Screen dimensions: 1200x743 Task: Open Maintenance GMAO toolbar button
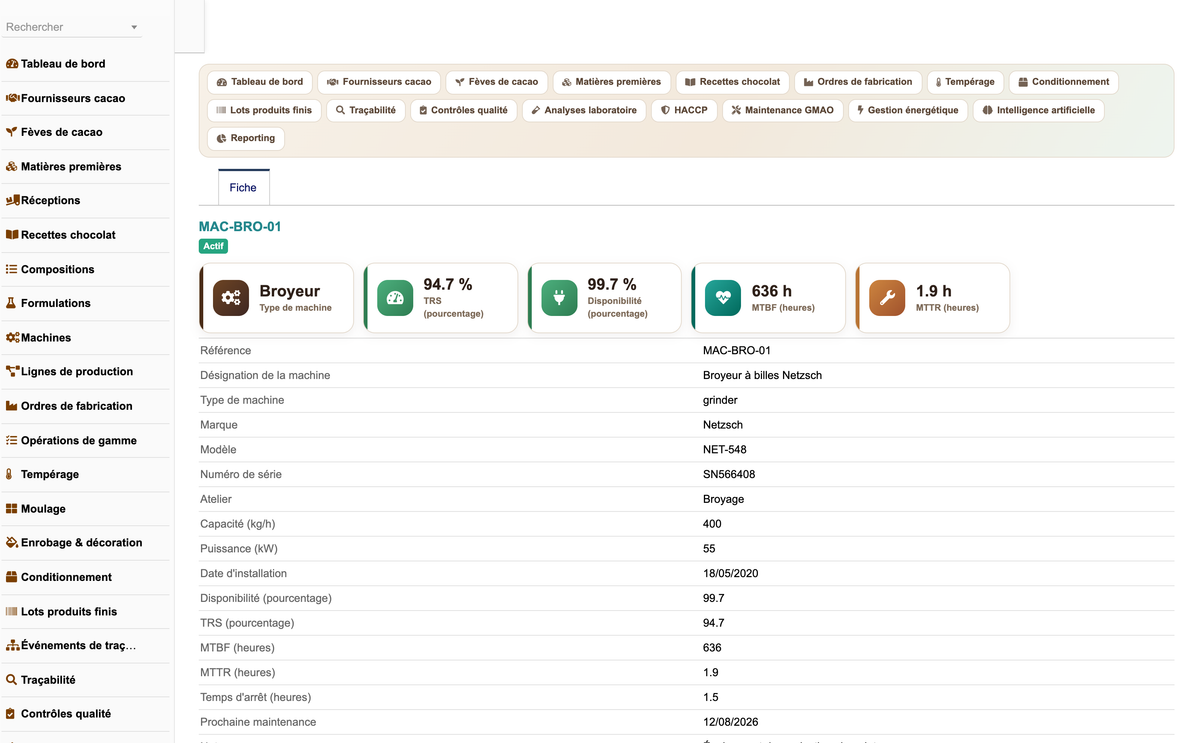[782, 110]
